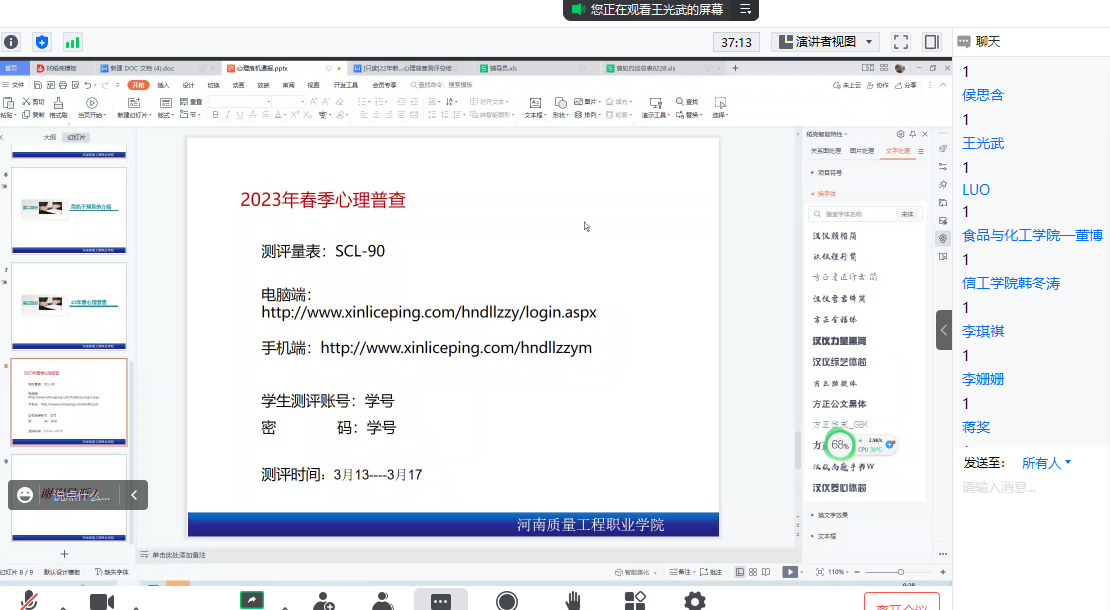This screenshot has width=1110, height=610.
Task: Click the camera video icon
Action: click(x=102, y=601)
